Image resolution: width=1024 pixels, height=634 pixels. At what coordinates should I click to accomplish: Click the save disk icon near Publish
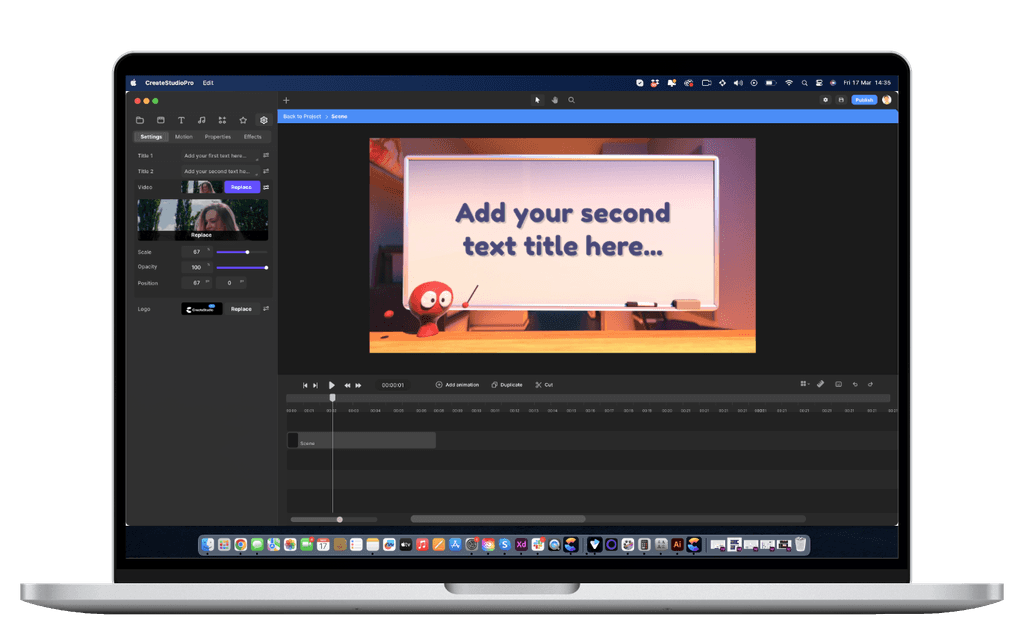point(841,100)
